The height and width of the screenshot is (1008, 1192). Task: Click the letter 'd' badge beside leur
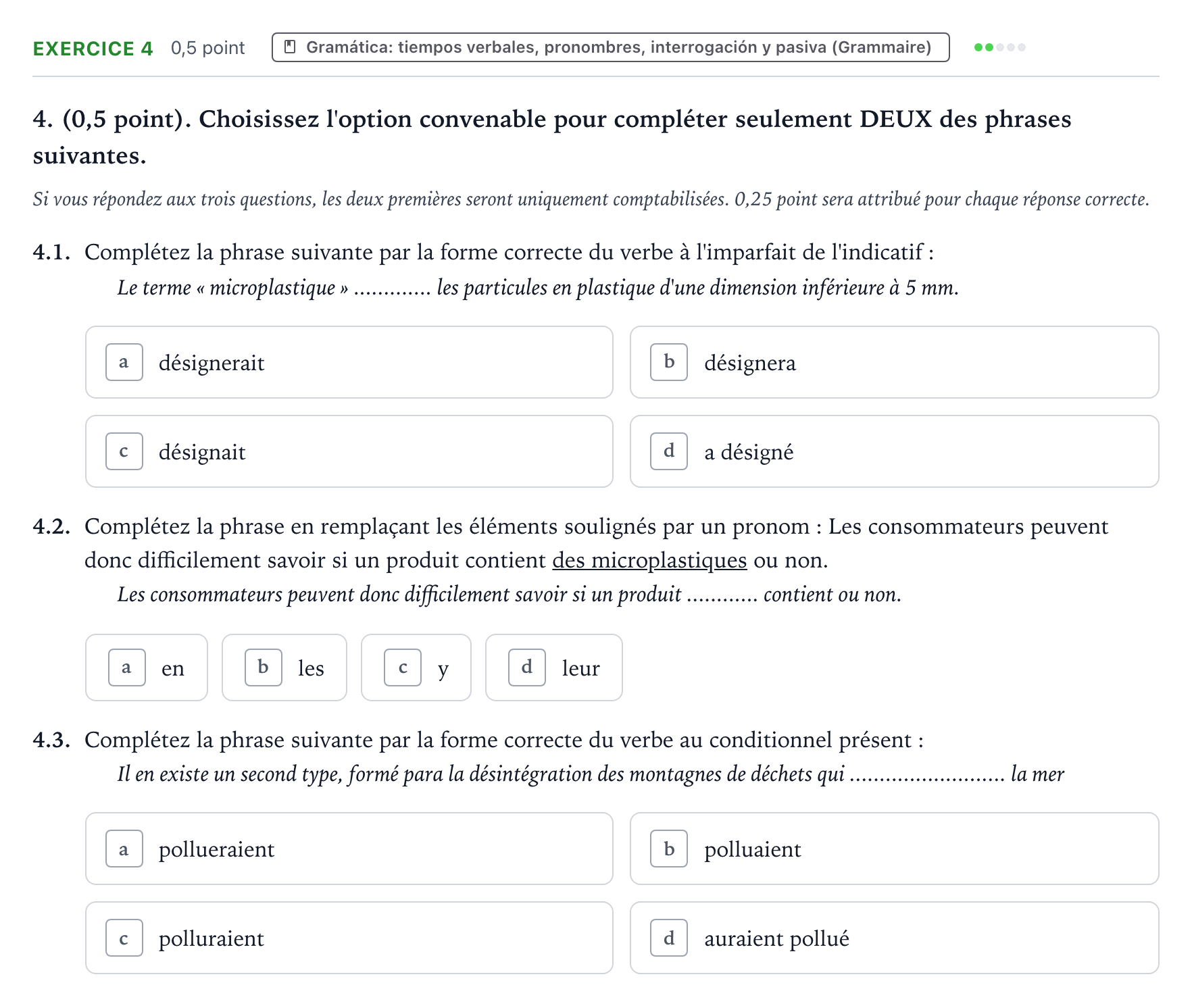pyautogui.click(x=527, y=667)
